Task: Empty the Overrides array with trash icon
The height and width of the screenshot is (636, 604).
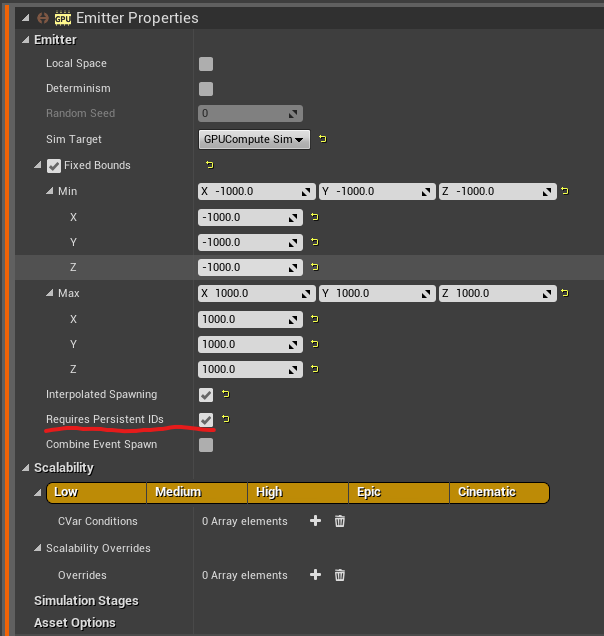Action: coord(340,575)
